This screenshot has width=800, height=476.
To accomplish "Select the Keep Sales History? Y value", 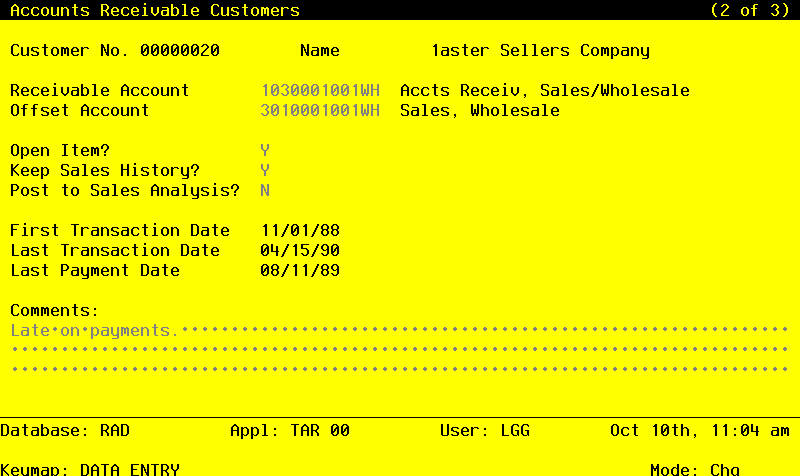I will pos(265,170).
